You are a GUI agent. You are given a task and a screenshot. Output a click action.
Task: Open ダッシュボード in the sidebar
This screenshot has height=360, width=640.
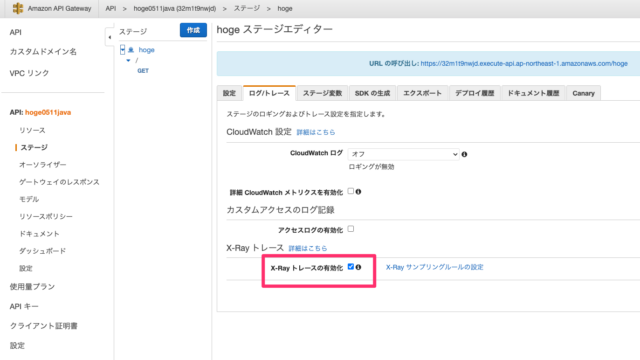click(x=42, y=251)
